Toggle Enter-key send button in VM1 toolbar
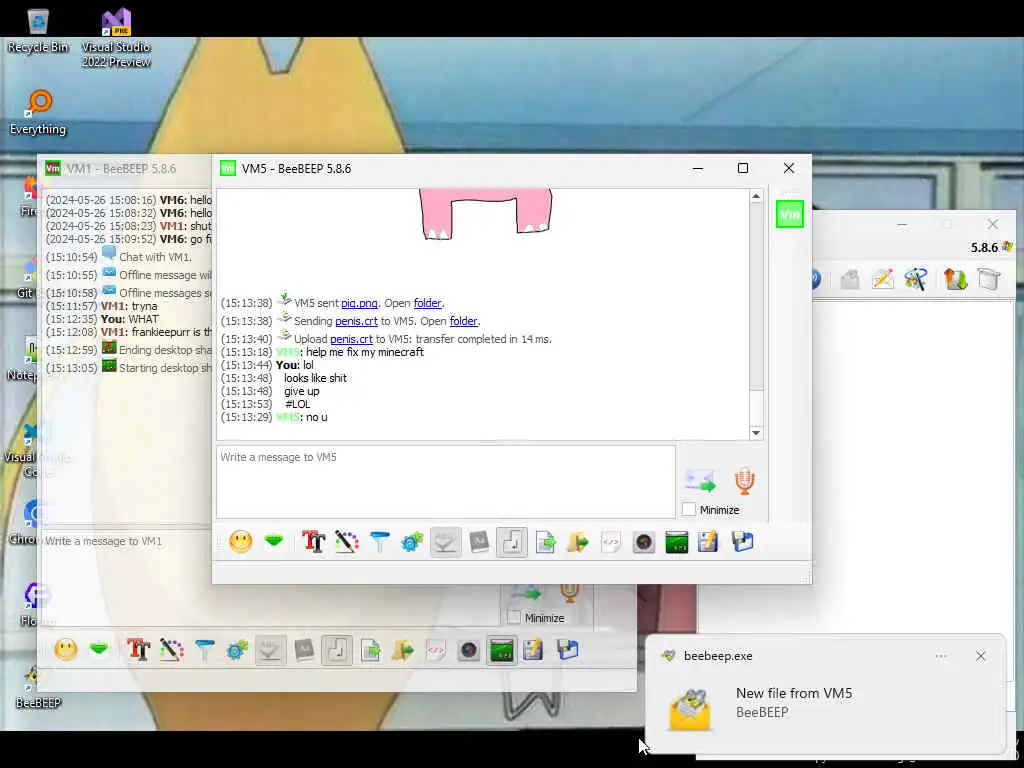Viewport: 1024px width, 768px height. (x=337, y=650)
